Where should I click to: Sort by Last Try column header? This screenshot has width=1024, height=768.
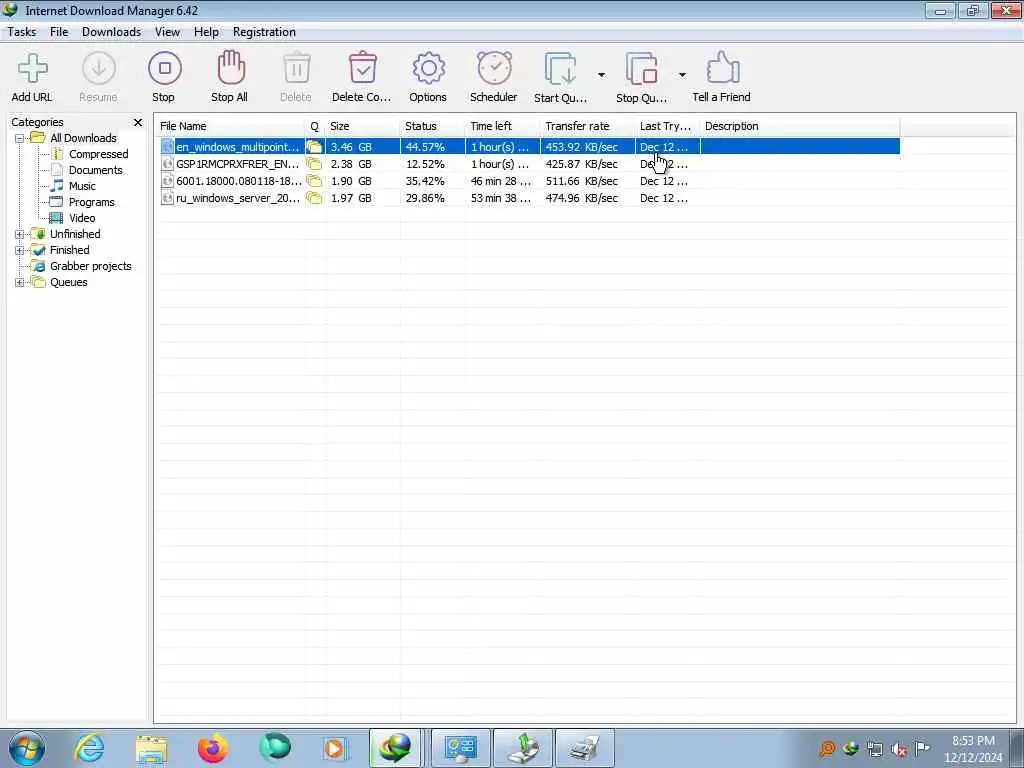(x=667, y=126)
